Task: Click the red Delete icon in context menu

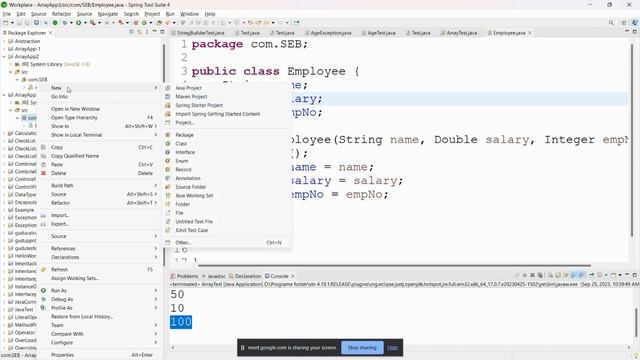Action: click(43, 173)
